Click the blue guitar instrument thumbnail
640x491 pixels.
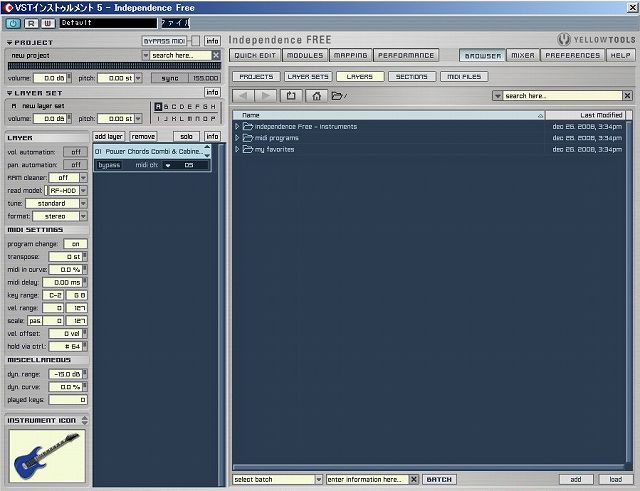[x=47, y=456]
